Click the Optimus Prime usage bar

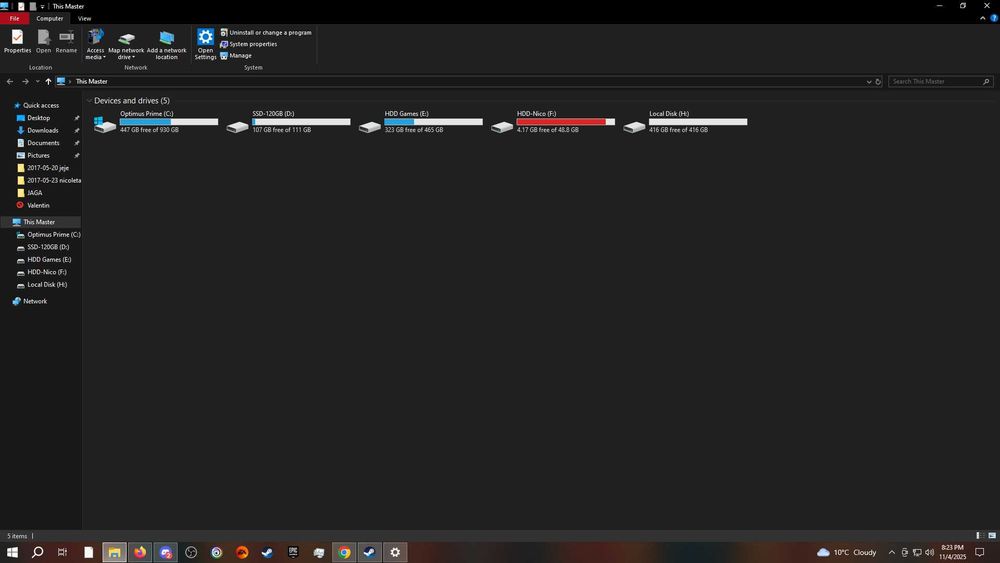tap(169, 122)
